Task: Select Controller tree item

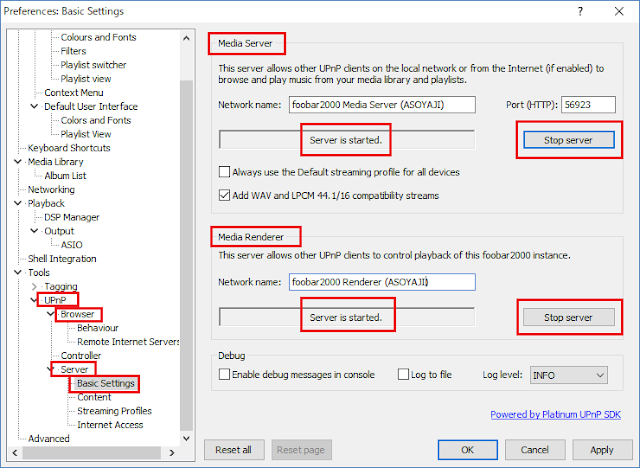Action: [x=81, y=356]
